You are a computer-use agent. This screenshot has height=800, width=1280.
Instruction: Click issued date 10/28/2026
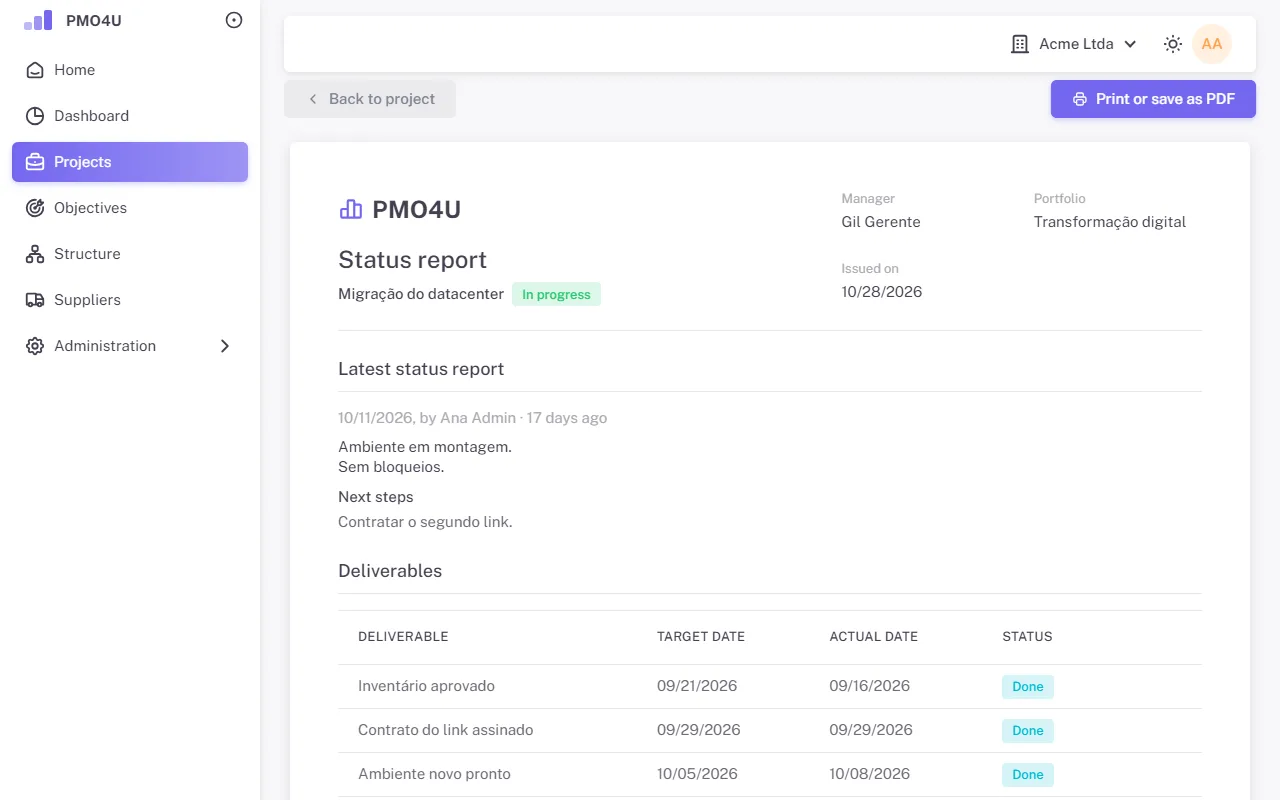point(882,292)
